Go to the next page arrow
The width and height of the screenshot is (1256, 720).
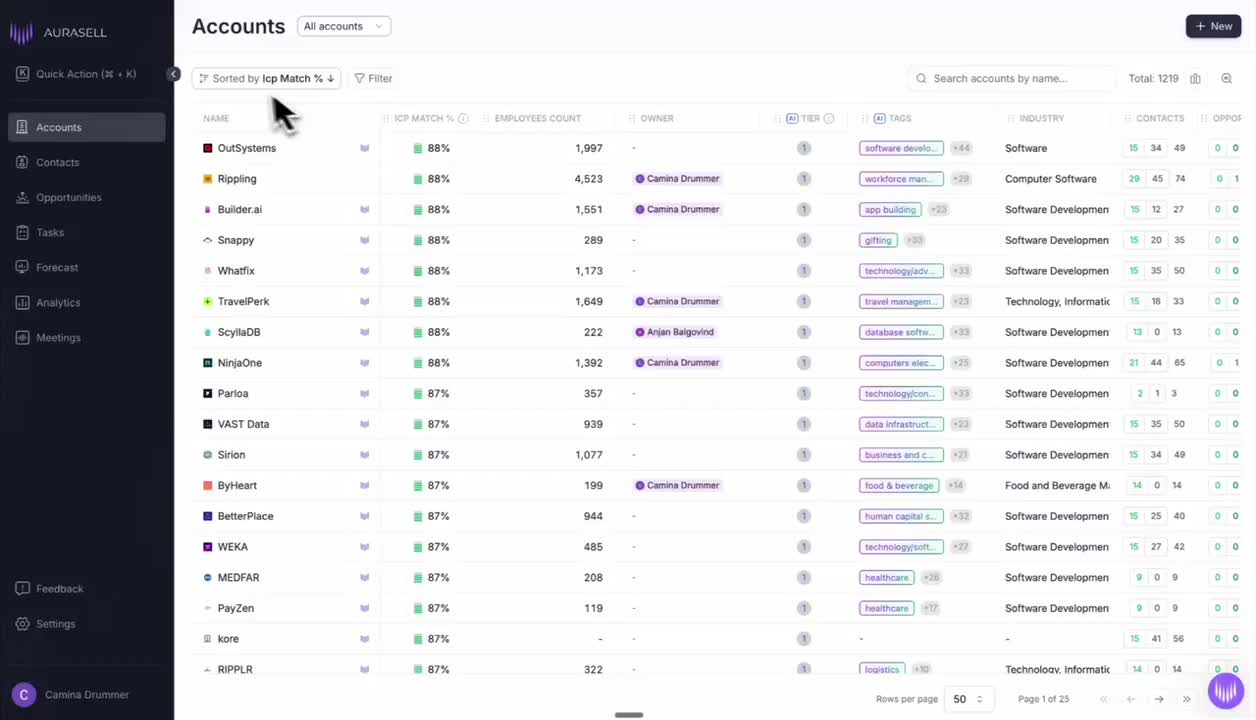(x=1159, y=699)
